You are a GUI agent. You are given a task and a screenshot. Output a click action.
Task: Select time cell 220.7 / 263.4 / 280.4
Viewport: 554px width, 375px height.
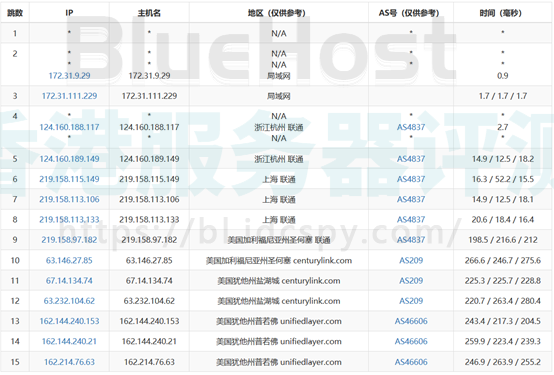click(x=503, y=301)
